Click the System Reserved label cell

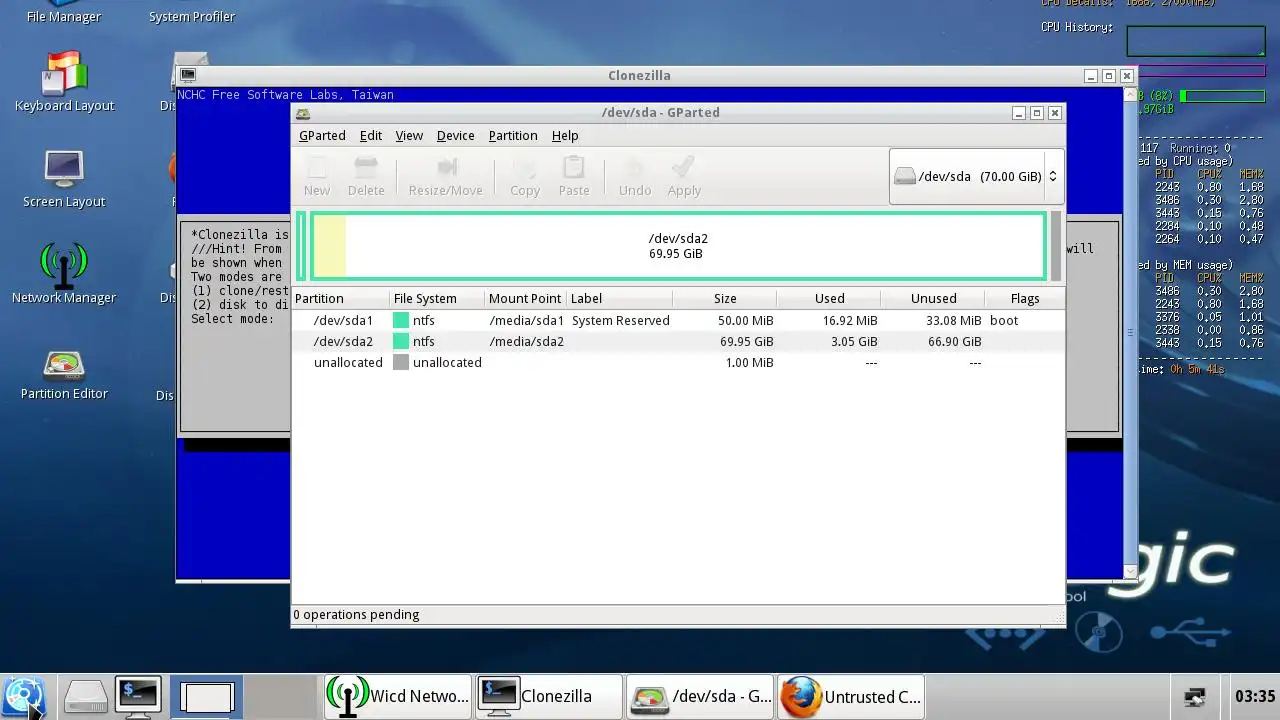620,320
